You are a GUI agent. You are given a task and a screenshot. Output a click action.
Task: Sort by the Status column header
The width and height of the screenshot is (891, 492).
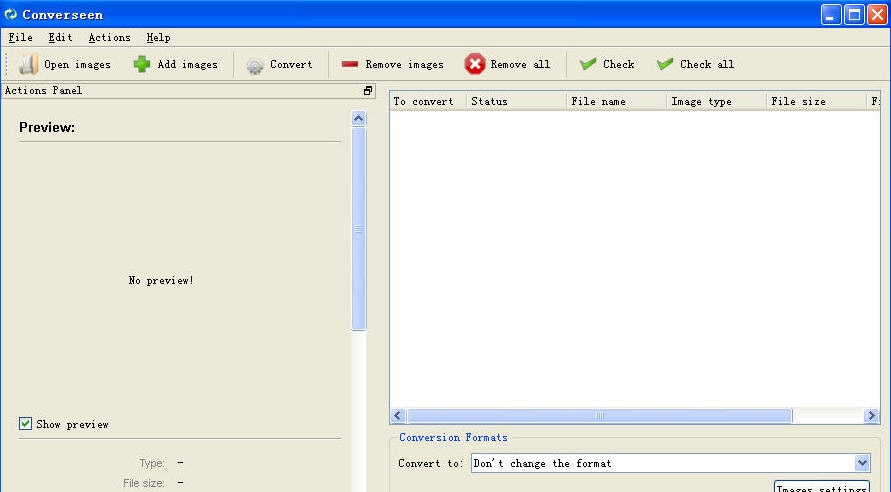pyautogui.click(x=516, y=101)
